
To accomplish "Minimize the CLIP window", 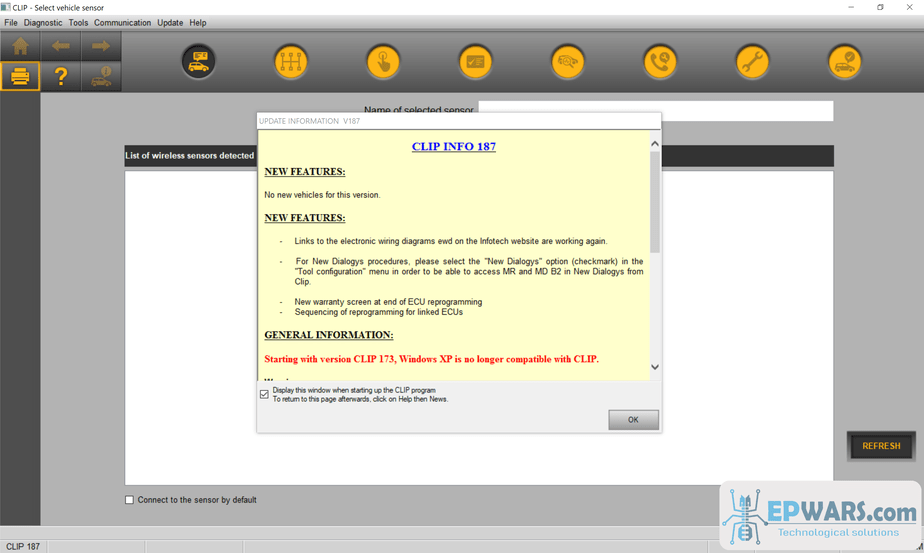I will click(x=851, y=7).
